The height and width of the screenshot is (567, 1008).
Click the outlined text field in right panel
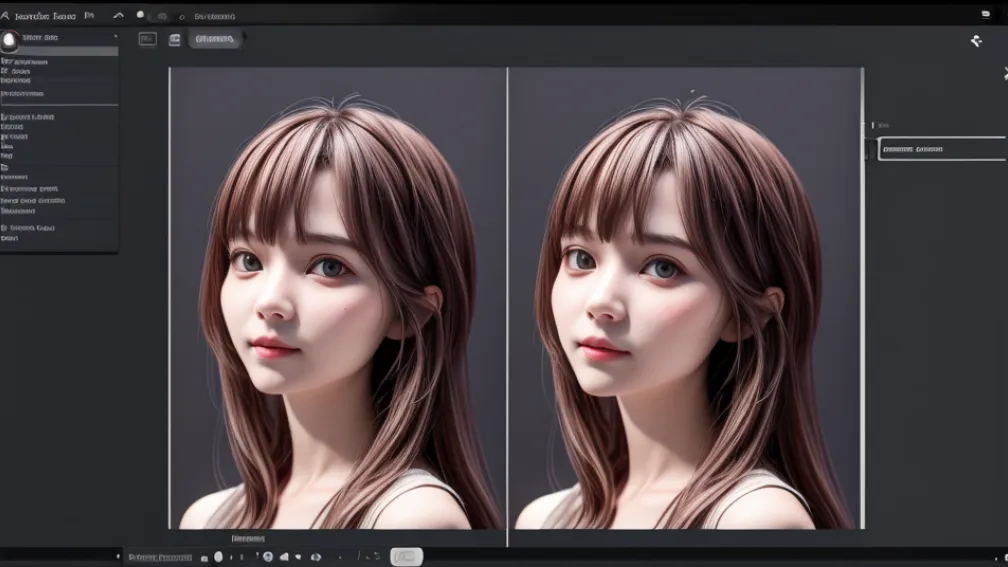[941, 149]
